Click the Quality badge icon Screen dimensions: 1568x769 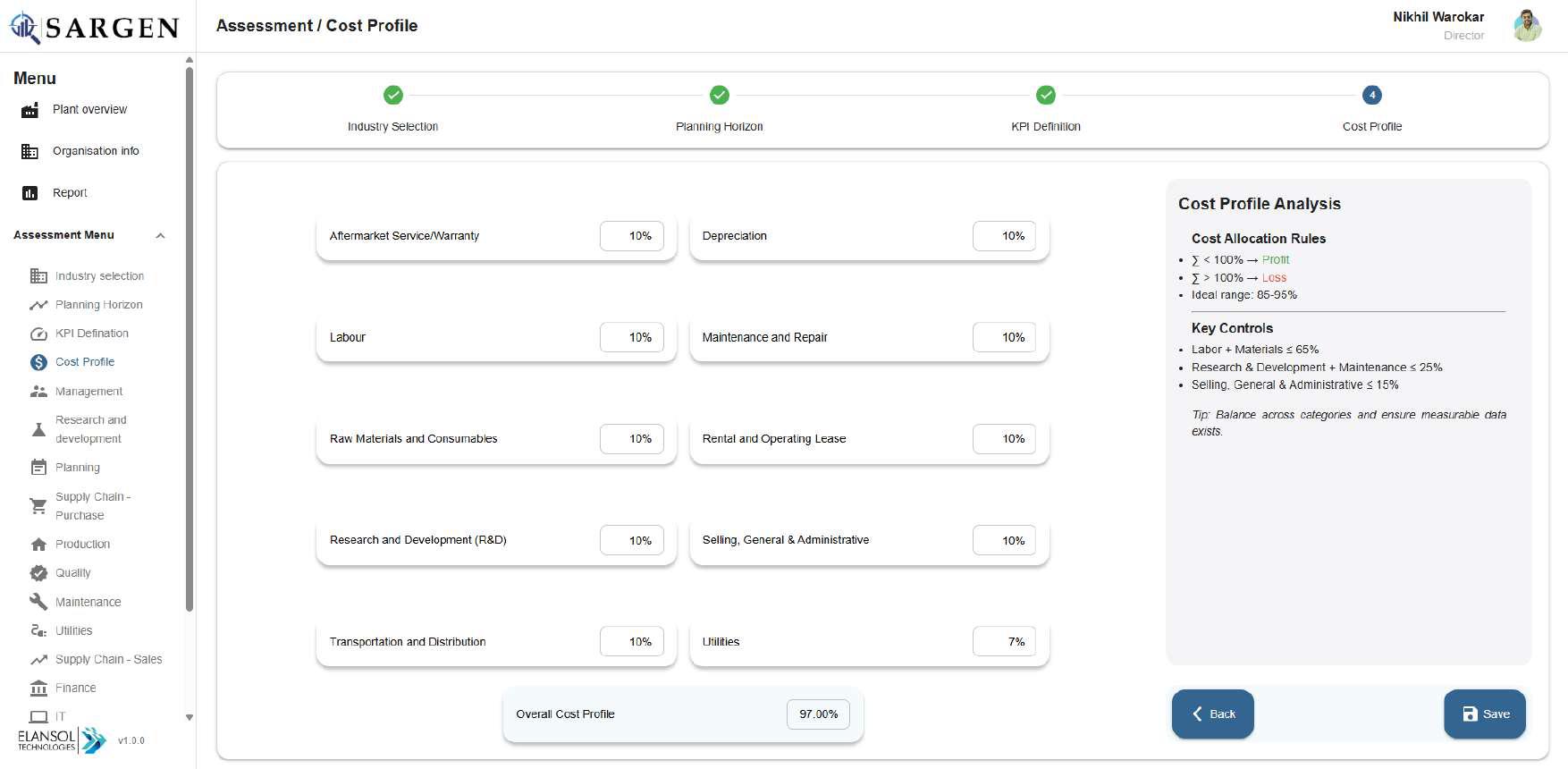38,573
